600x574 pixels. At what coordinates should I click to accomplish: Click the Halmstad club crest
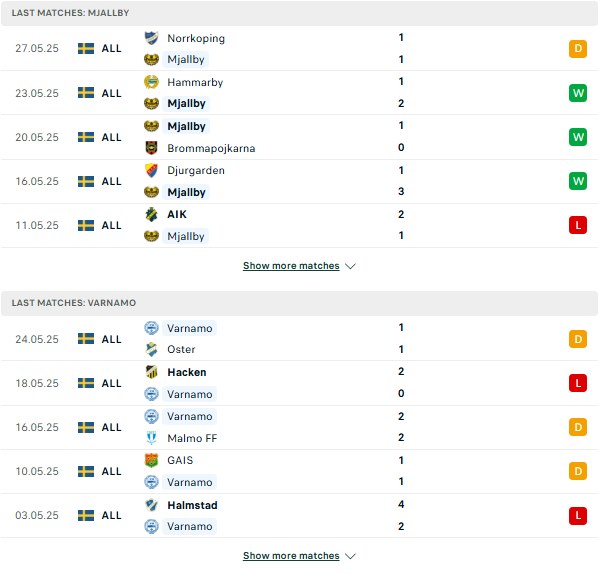pyautogui.click(x=151, y=505)
